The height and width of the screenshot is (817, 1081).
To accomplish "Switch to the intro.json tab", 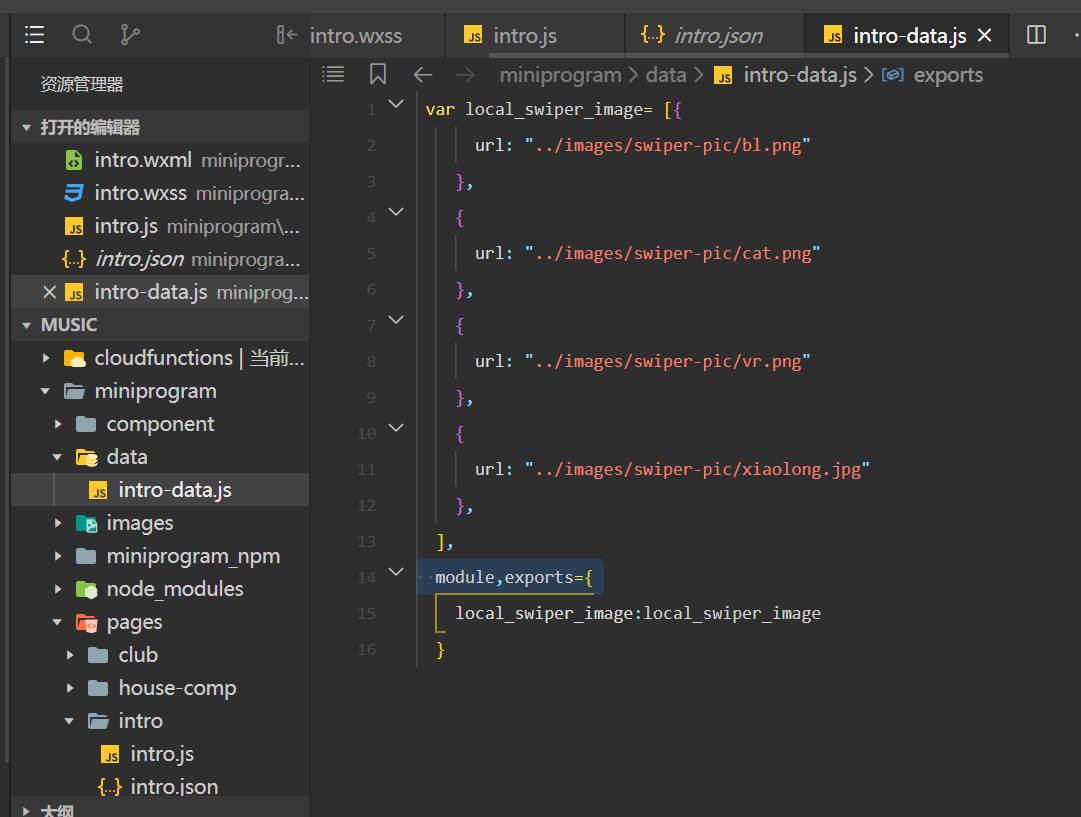I will [717, 36].
